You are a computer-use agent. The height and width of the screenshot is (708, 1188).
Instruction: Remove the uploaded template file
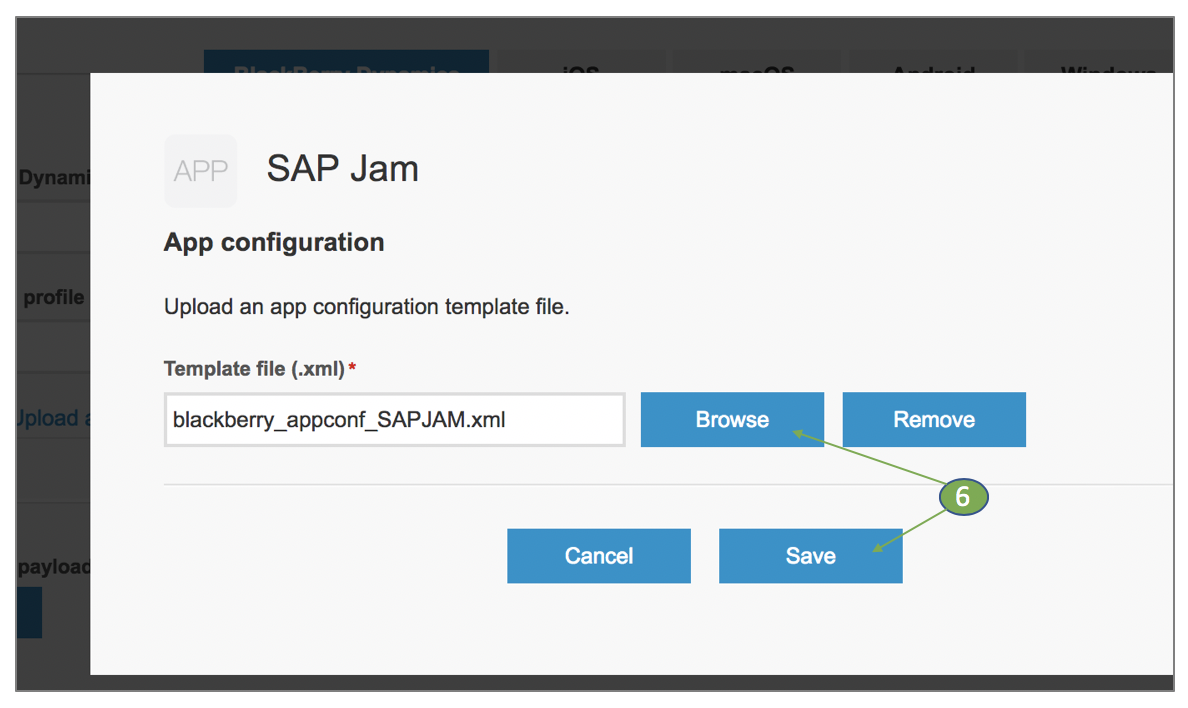(934, 420)
